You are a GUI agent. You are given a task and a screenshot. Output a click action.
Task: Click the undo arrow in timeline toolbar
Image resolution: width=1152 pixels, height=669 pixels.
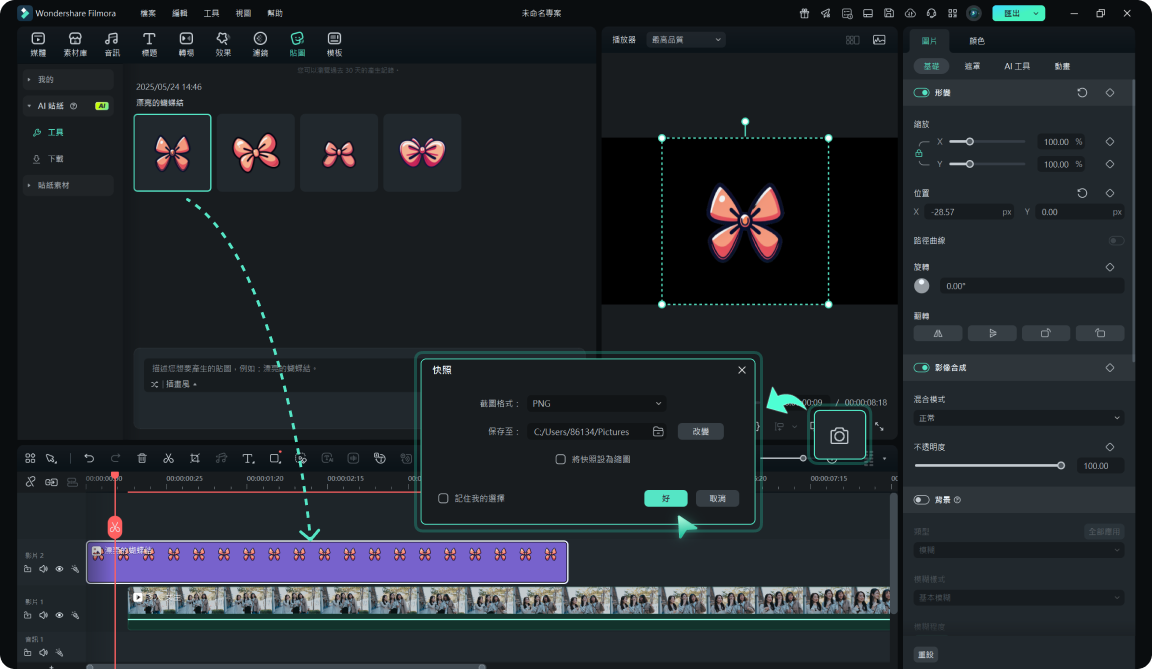tap(89, 458)
